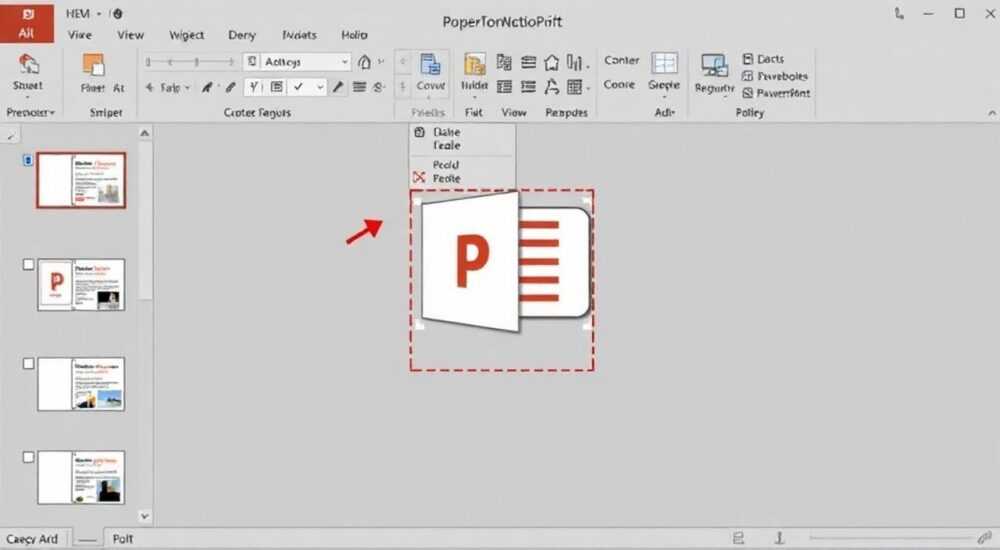Open the quick access arrow next to HEM
The width and height of the screenshot is (1000, 550).
[99, 13]
